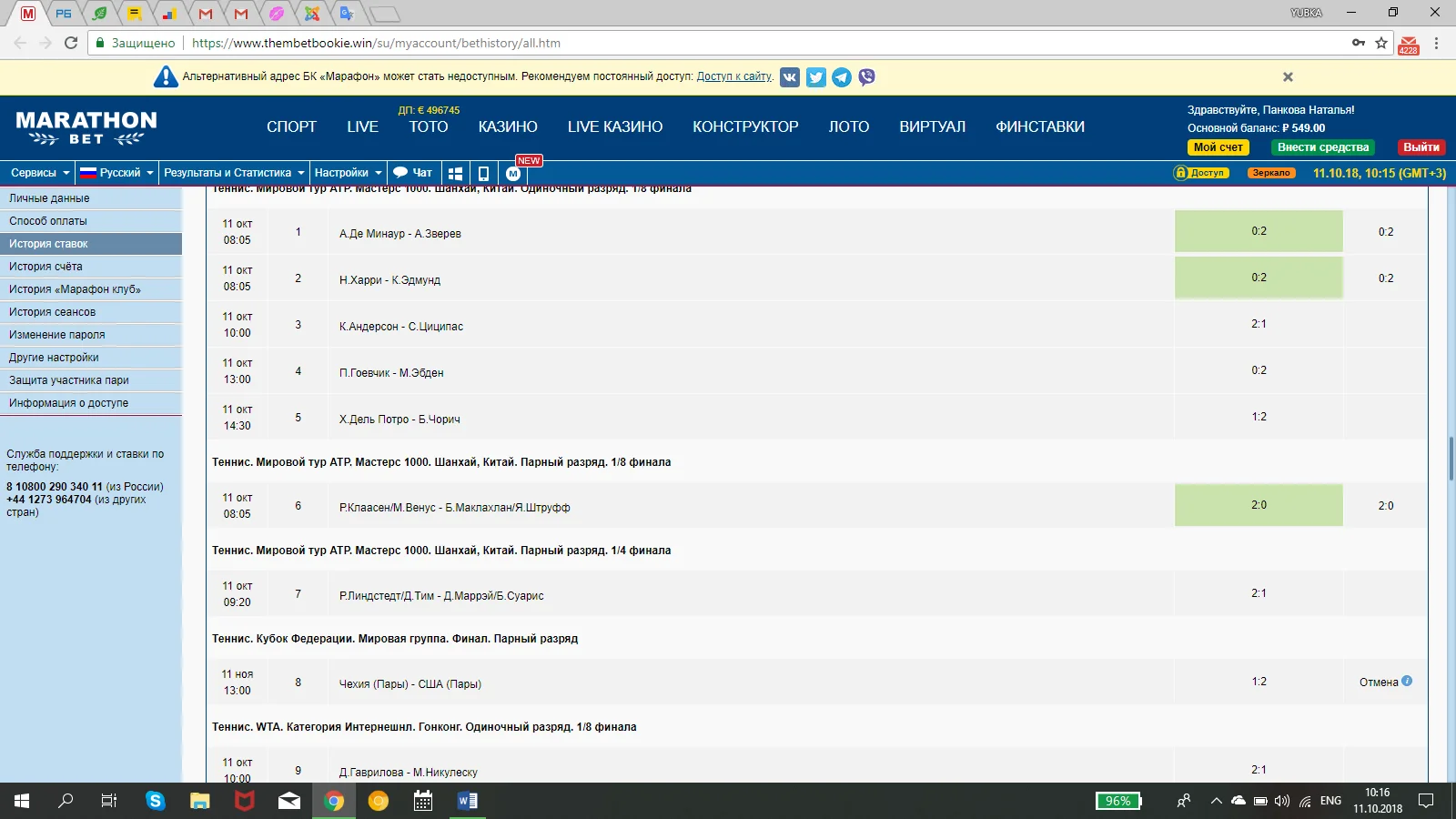1456x819 pixels.
Task: Go to the КАЗИНО section
Action: [x=508, y=127]
